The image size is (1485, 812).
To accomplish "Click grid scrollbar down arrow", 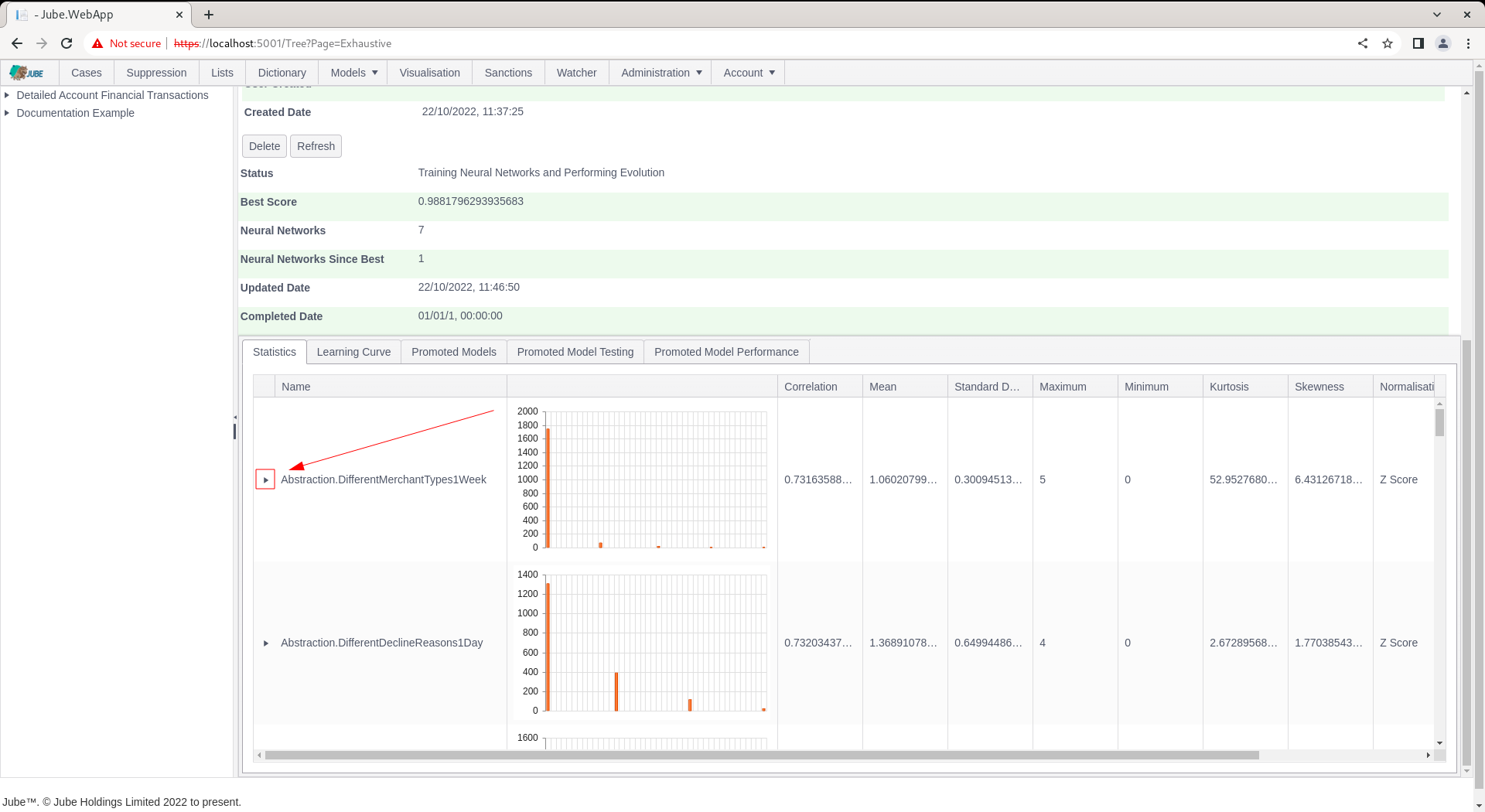I will [1439, 743].
